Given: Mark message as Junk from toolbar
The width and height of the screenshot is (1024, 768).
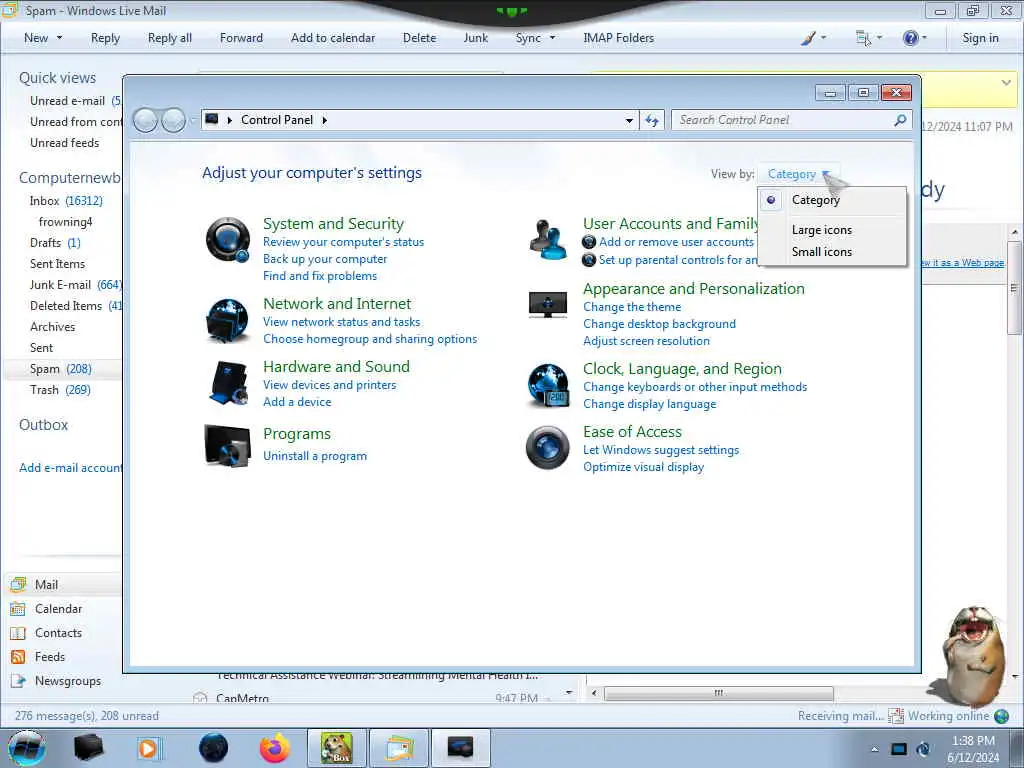Looking at the screenshot, I should point(475,38).
